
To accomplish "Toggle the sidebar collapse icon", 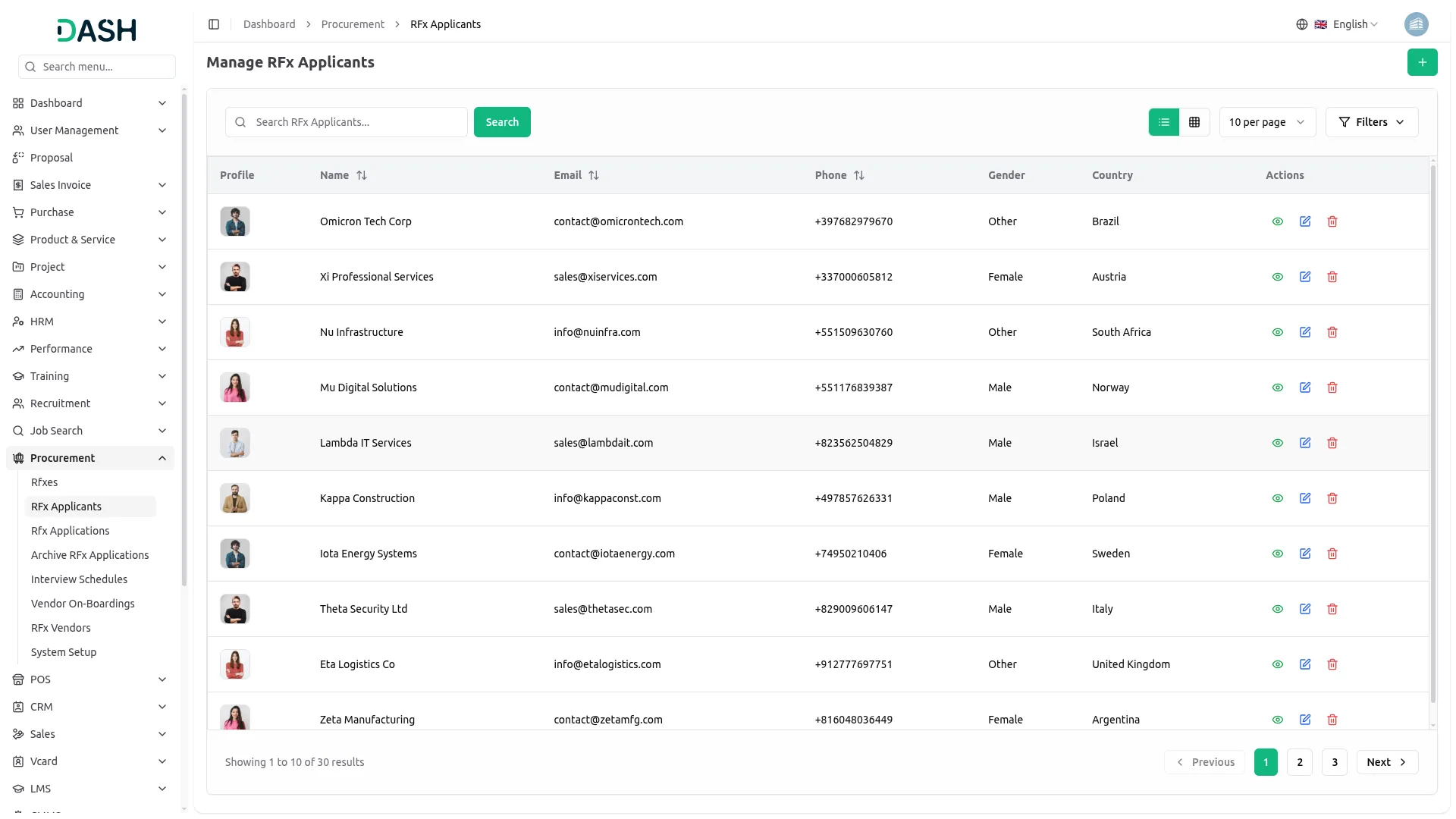I will point(214,24).
